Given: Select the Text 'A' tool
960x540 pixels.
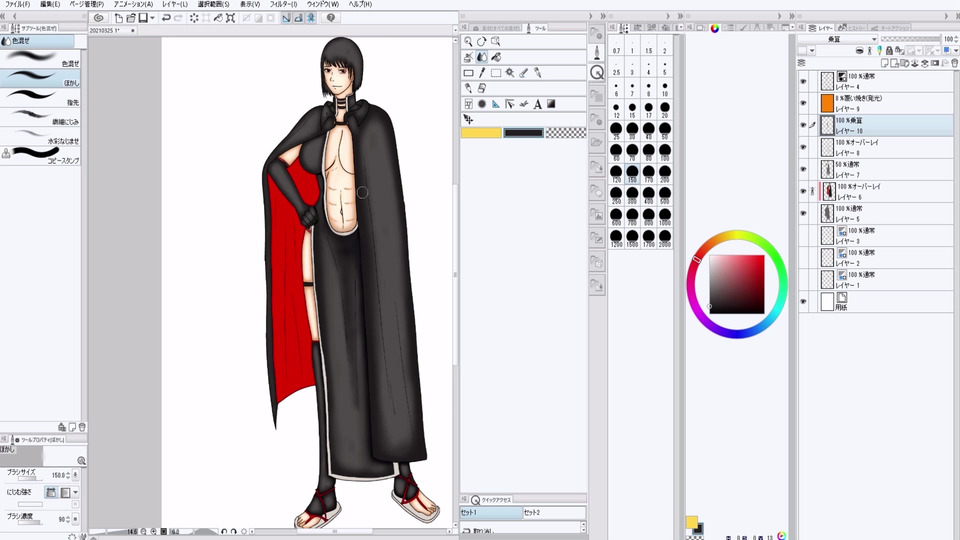Looking at the screenshot, I should pos(537,104).
